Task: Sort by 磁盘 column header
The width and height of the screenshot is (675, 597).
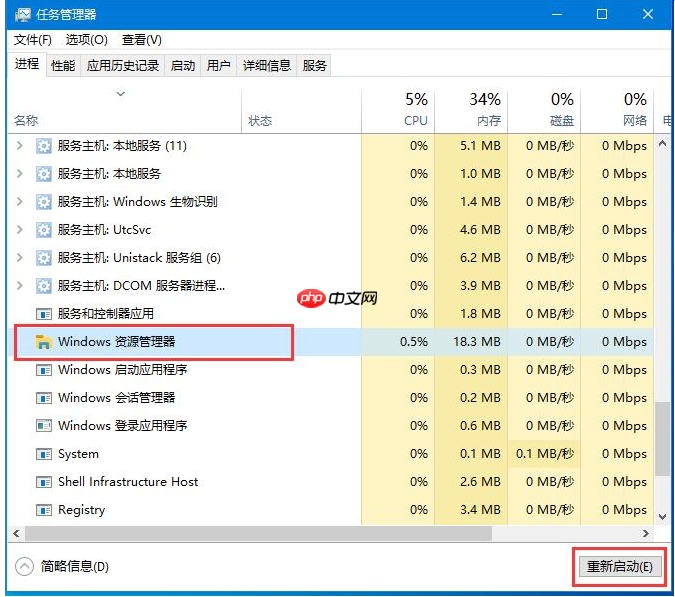Action: pos(545,110)
